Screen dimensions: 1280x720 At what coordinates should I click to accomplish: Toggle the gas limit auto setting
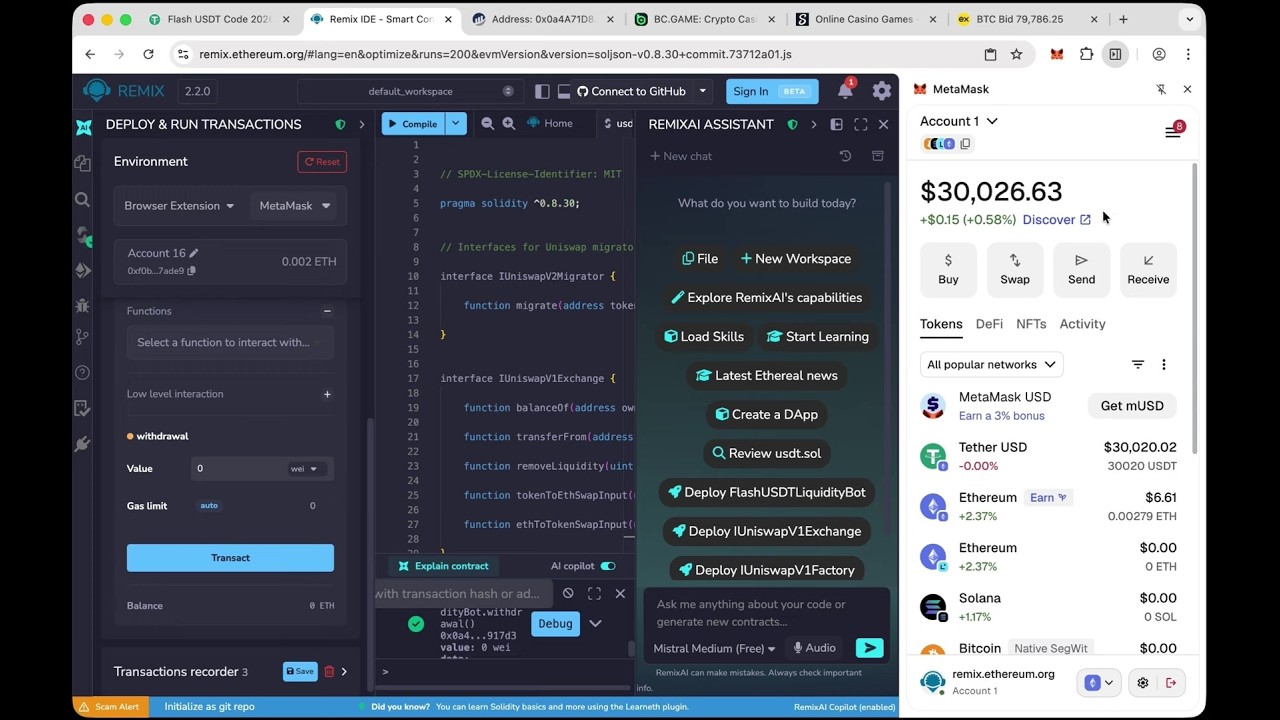click(x=209, y=506)
